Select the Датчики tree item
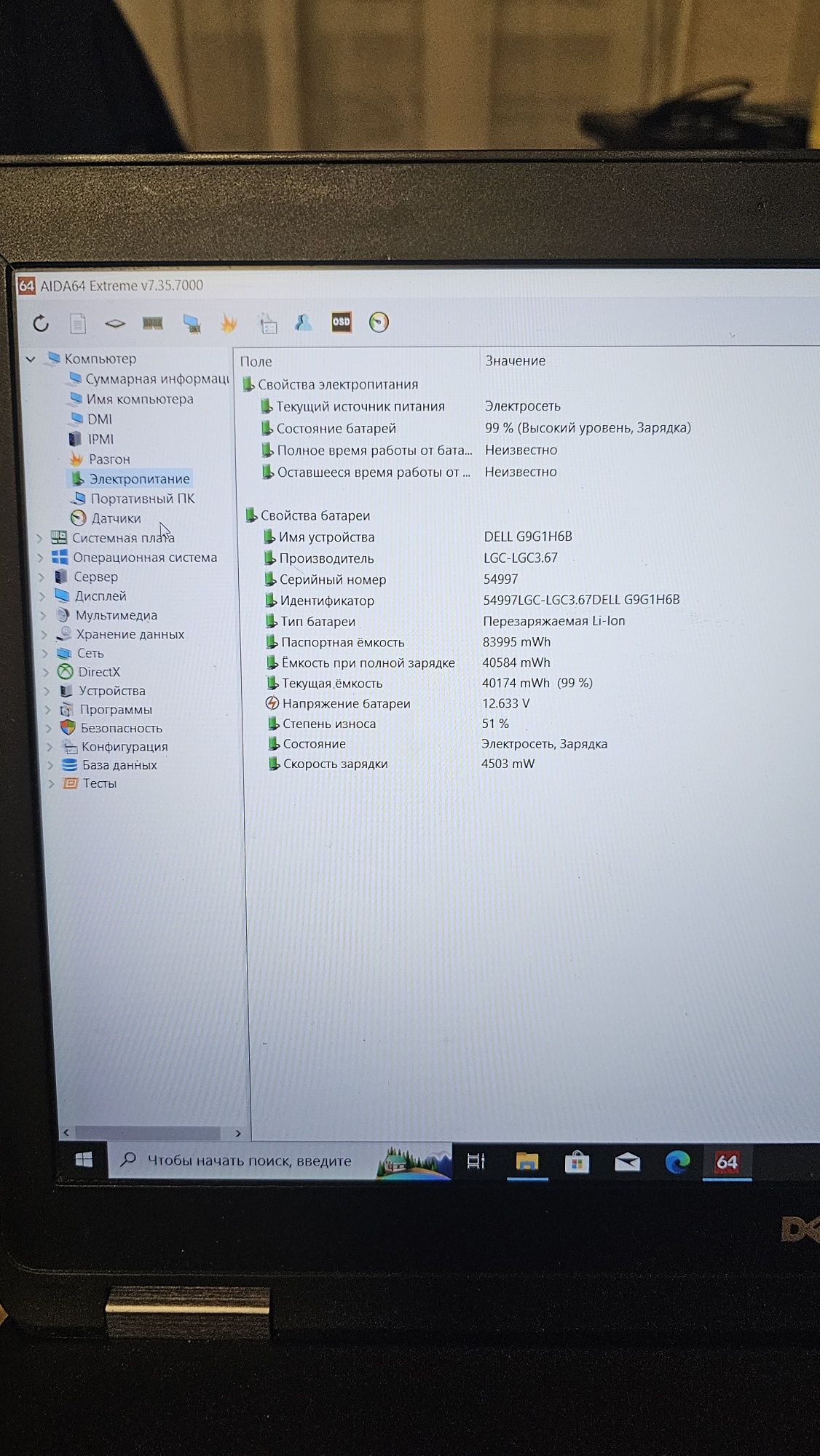Viewport: 820px width, 1456px height. pyautogui.click(x=106, y=518)
